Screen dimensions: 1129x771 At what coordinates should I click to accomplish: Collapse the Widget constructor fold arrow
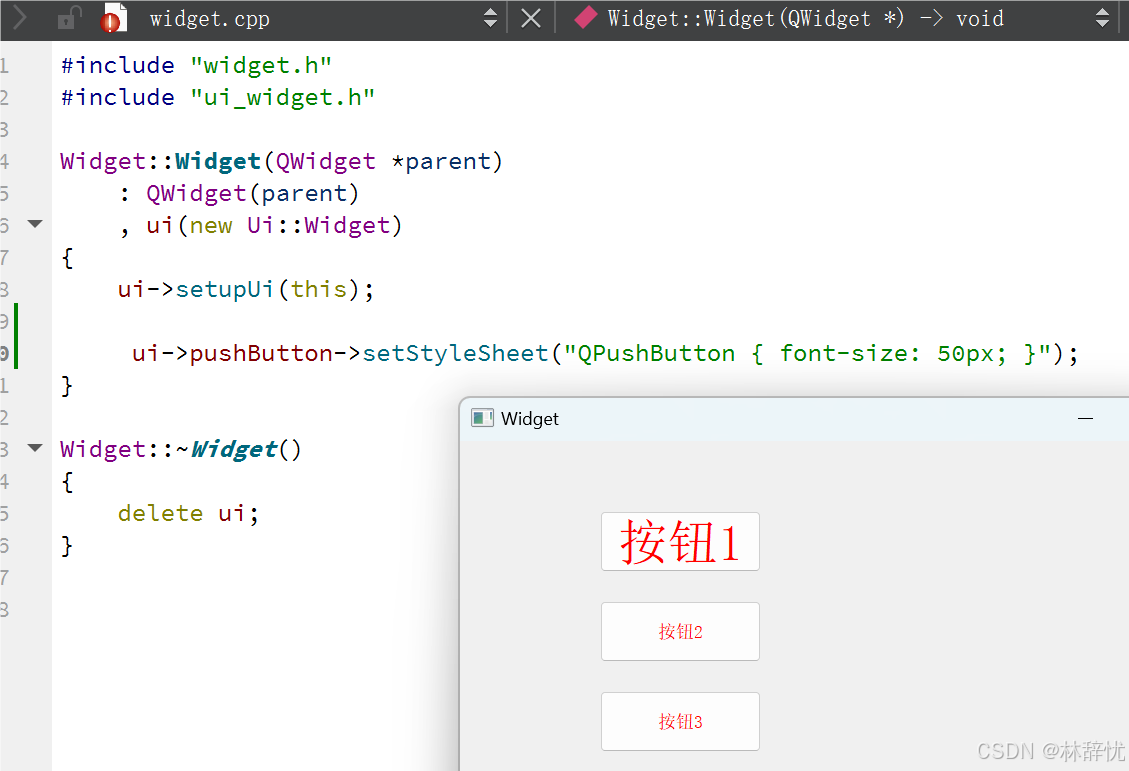pyautogui.click(x=35, y=224)
